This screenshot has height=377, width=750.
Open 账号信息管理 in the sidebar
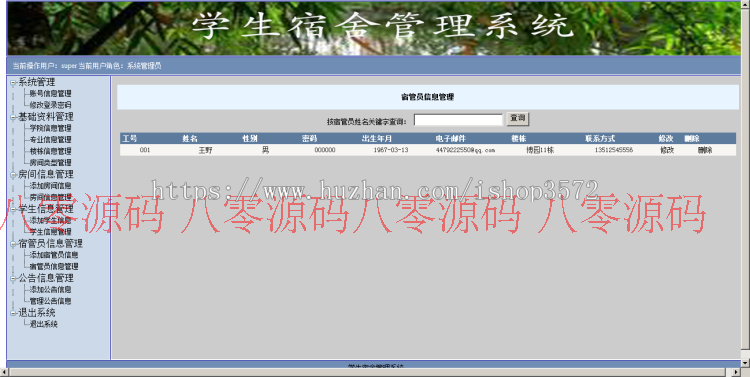point(50,94)
